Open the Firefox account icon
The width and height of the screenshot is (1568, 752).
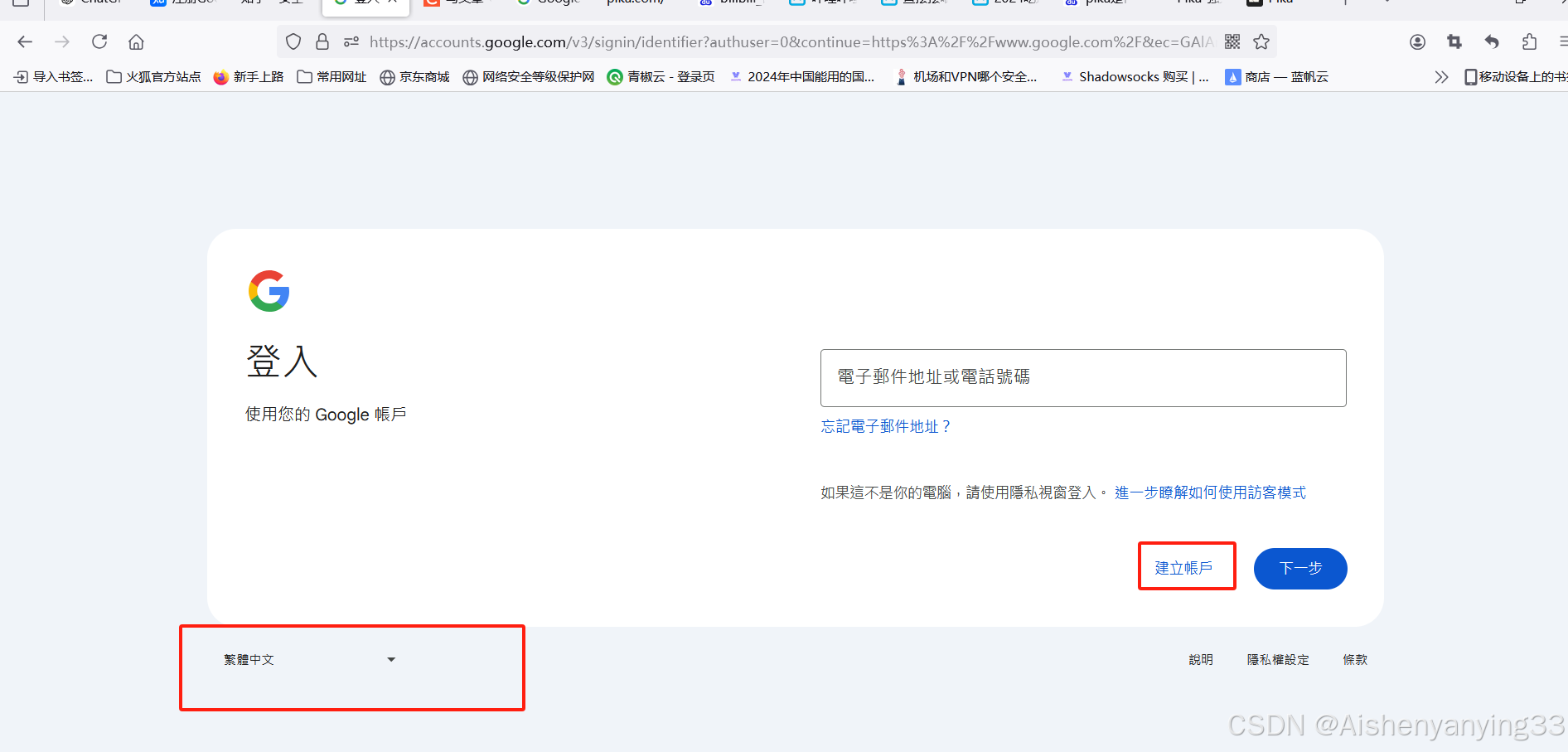(1417, 41)
